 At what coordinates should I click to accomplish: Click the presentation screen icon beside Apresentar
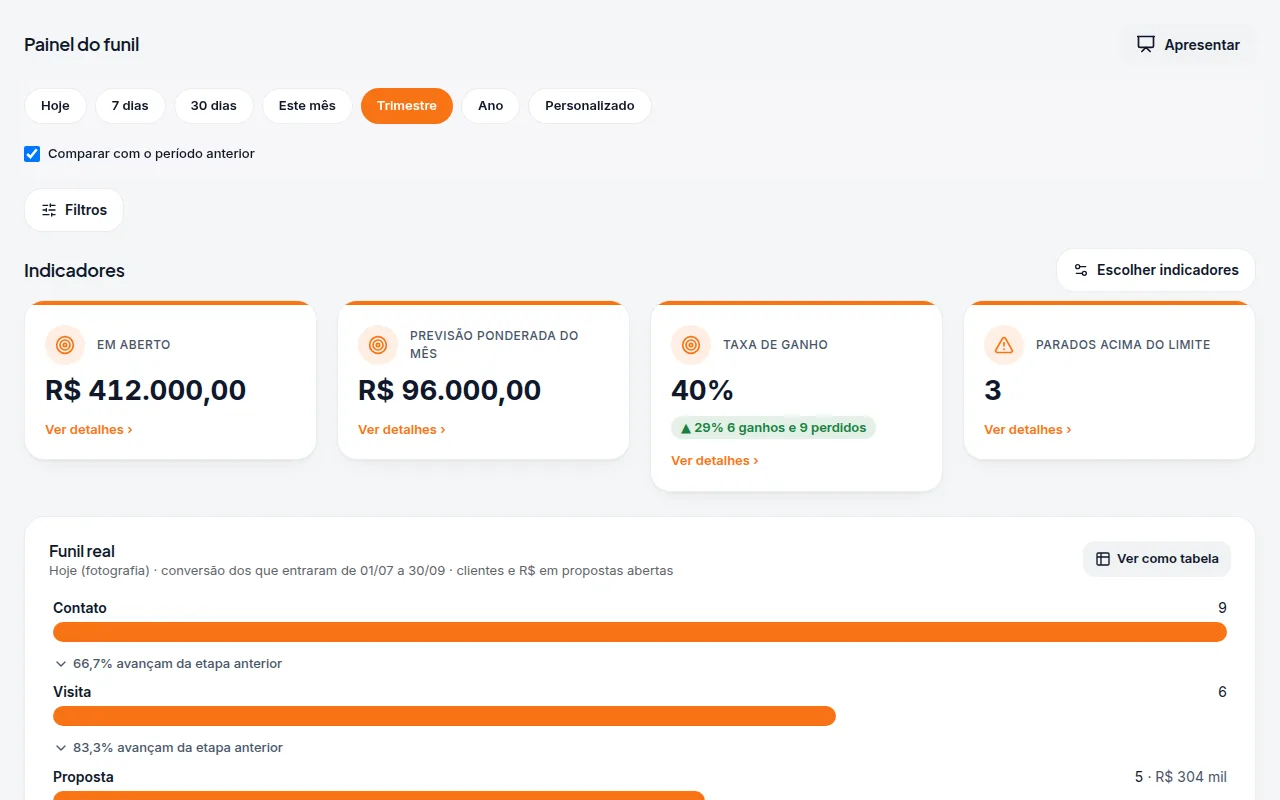point(1146,44)
